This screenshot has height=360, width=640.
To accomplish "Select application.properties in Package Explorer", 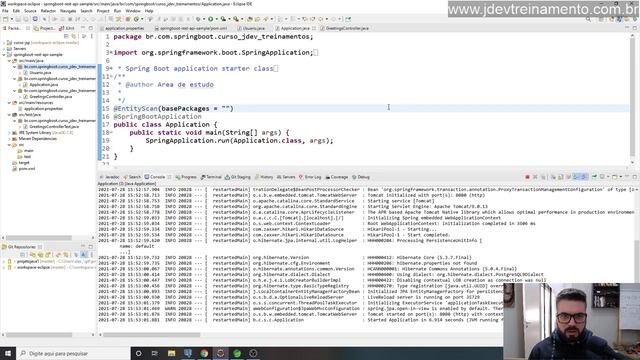I will pos(40,109).
